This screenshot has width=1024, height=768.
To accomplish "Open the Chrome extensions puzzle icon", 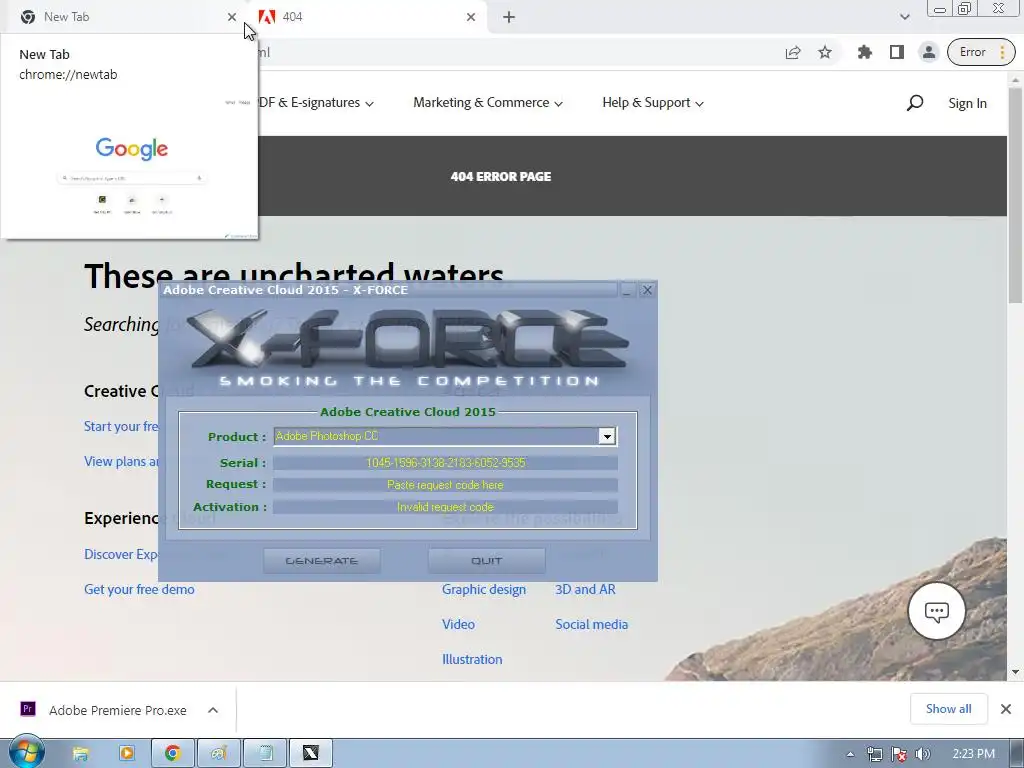I will [865, 52].
